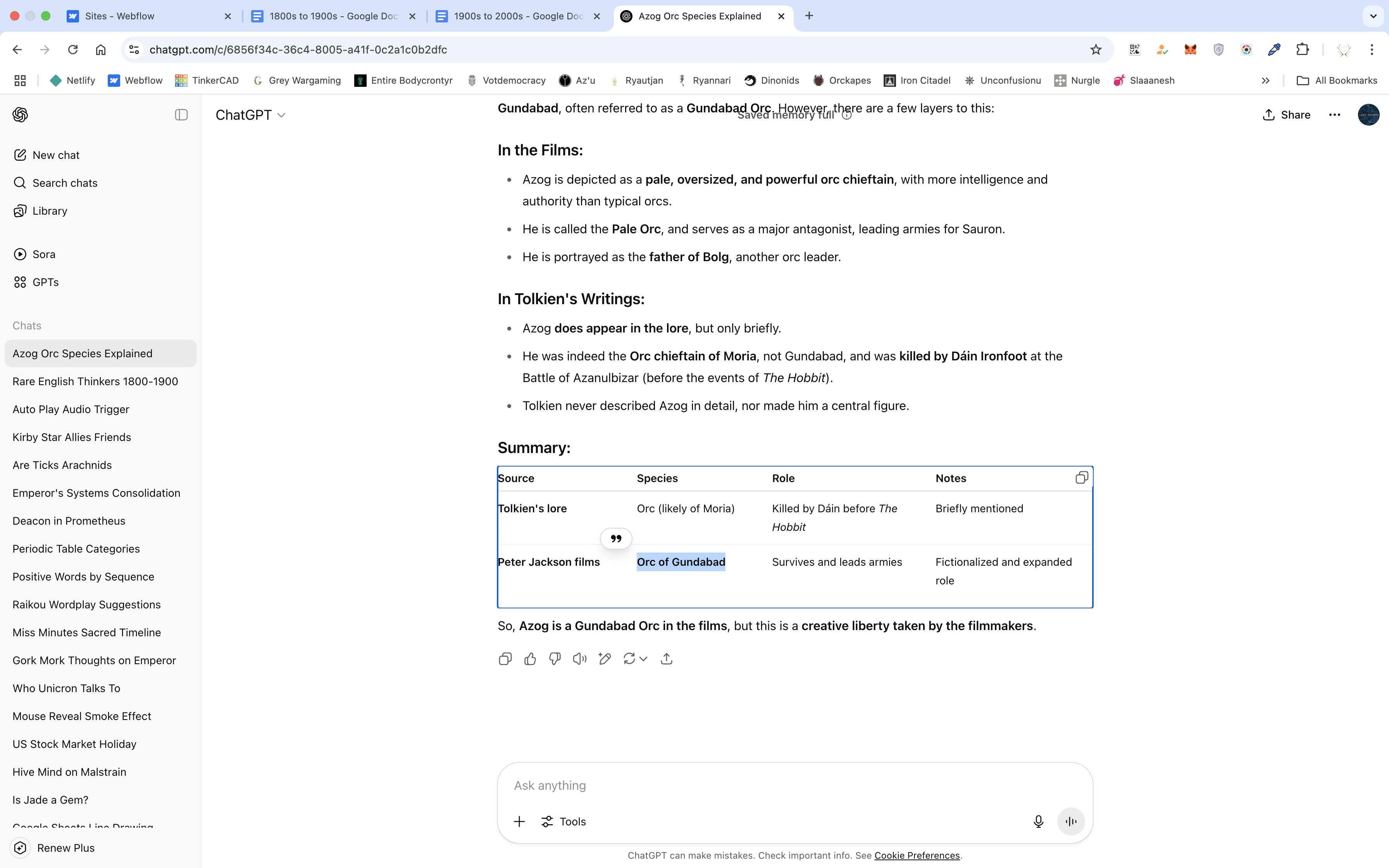
Task: Toggle the sidebar collapse button
Action: click(181, 115)
